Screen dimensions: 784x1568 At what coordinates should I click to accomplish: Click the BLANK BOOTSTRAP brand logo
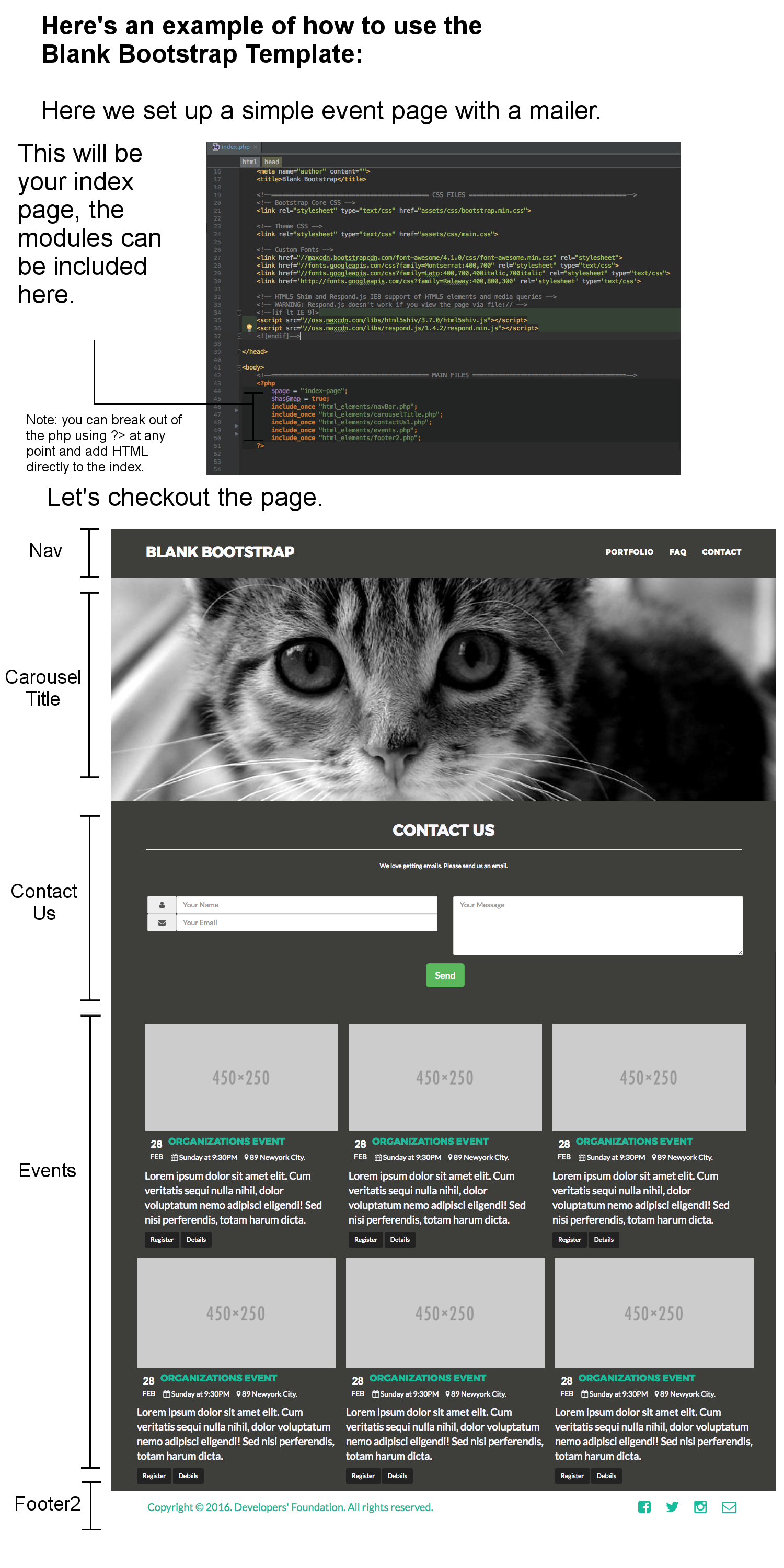pyautogui.click(x=220, y=552)
